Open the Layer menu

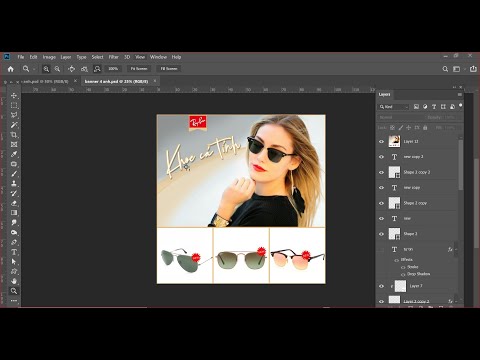click(x=66, y=57)
